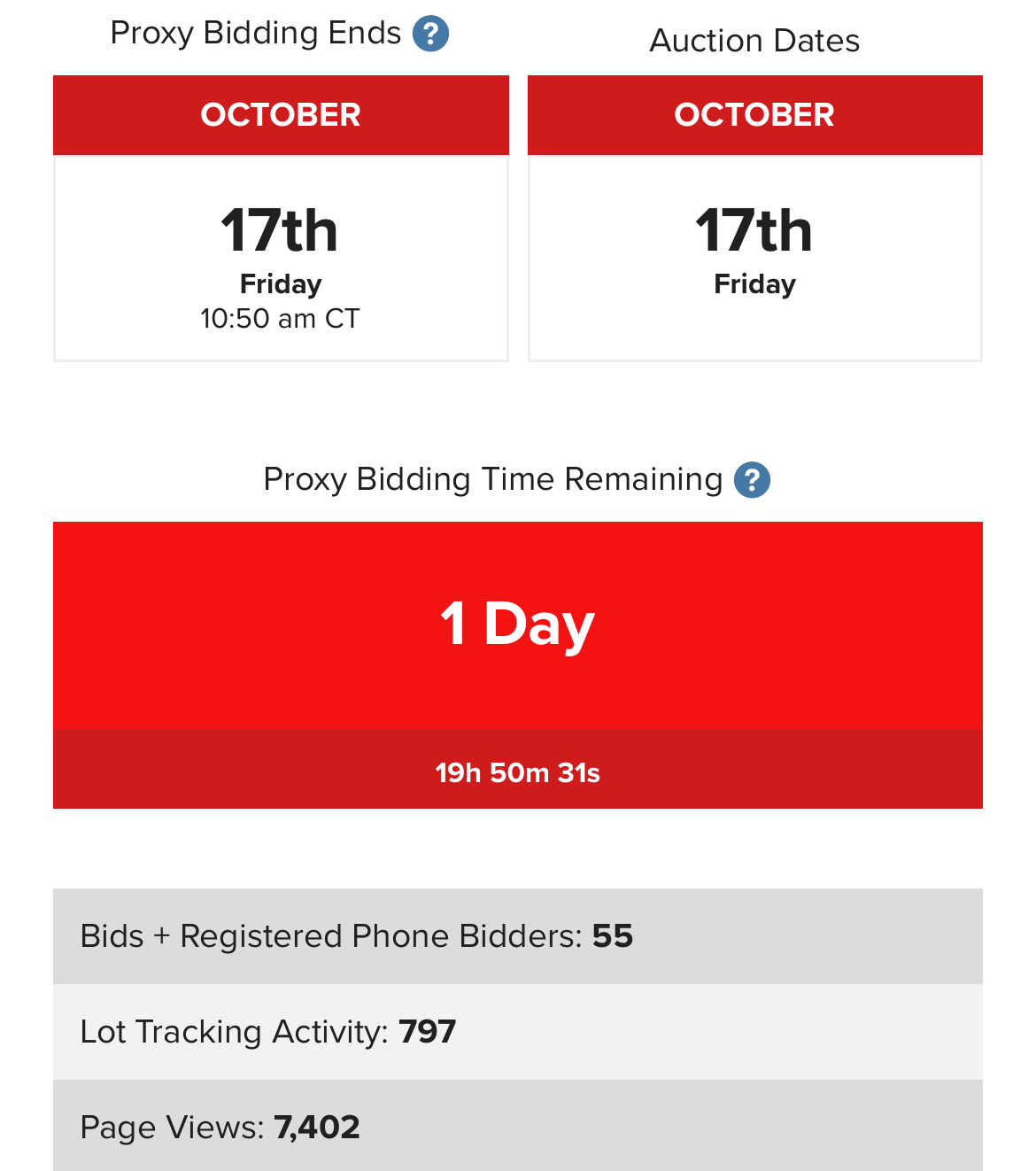Click the Bids + Registered Phone Bidders label

click(331, 936)
